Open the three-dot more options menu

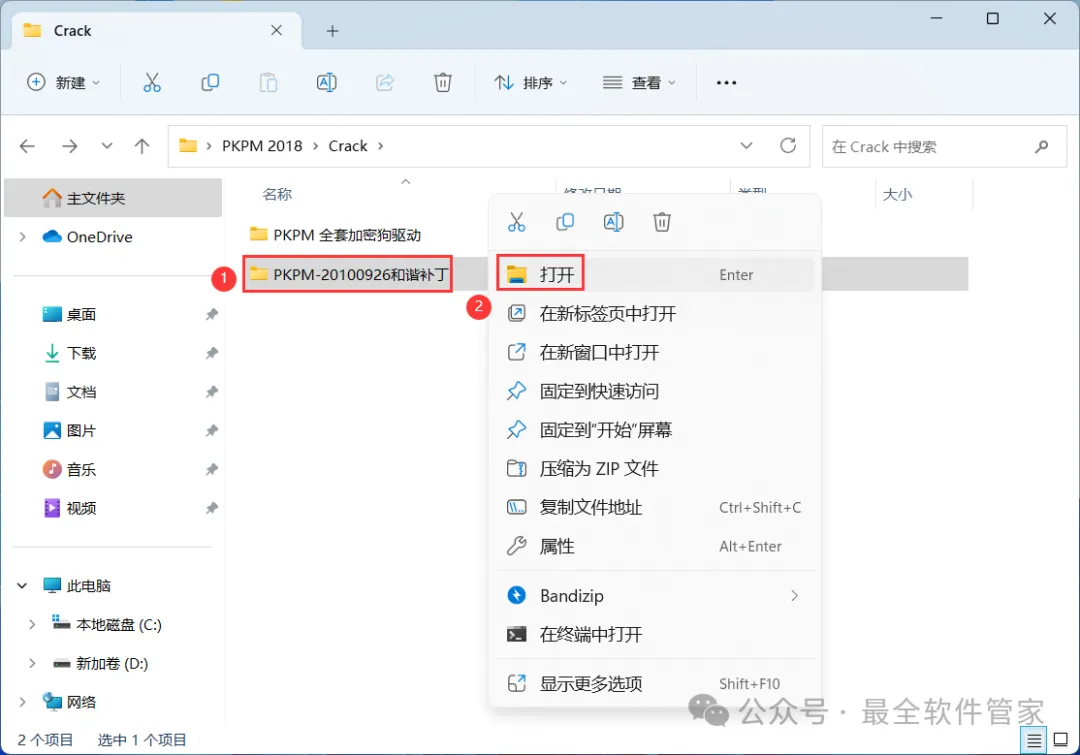pos(726,83)
